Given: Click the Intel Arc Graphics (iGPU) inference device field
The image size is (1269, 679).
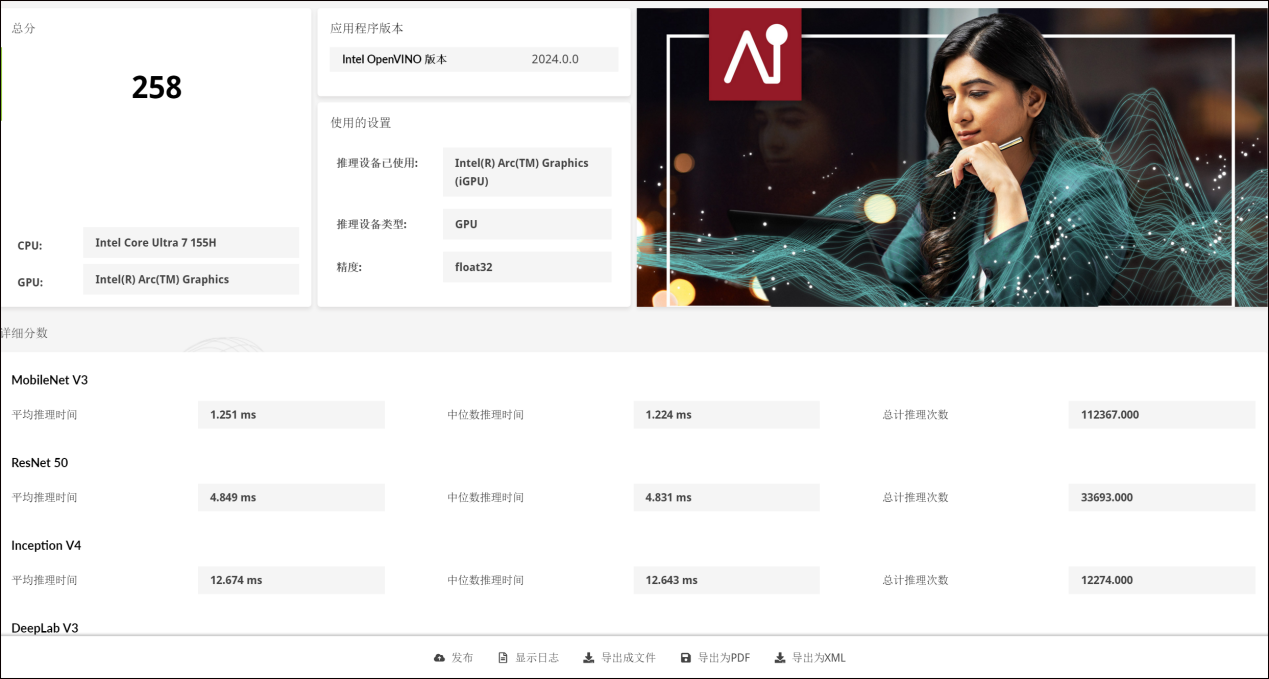Looking at the screenshot, I should [x=526, y=172].
